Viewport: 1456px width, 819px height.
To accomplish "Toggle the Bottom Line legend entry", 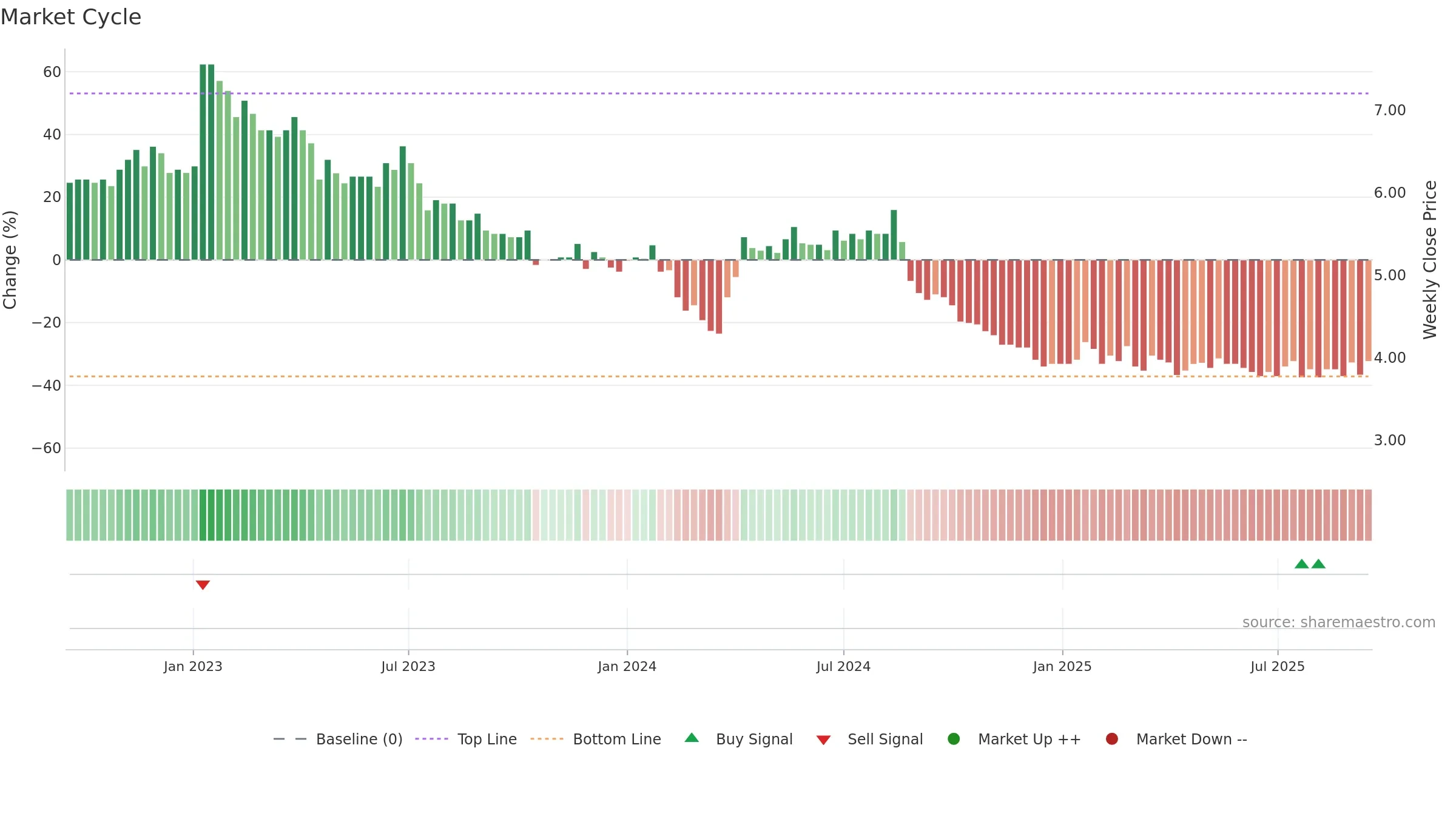I will (596, 739).
